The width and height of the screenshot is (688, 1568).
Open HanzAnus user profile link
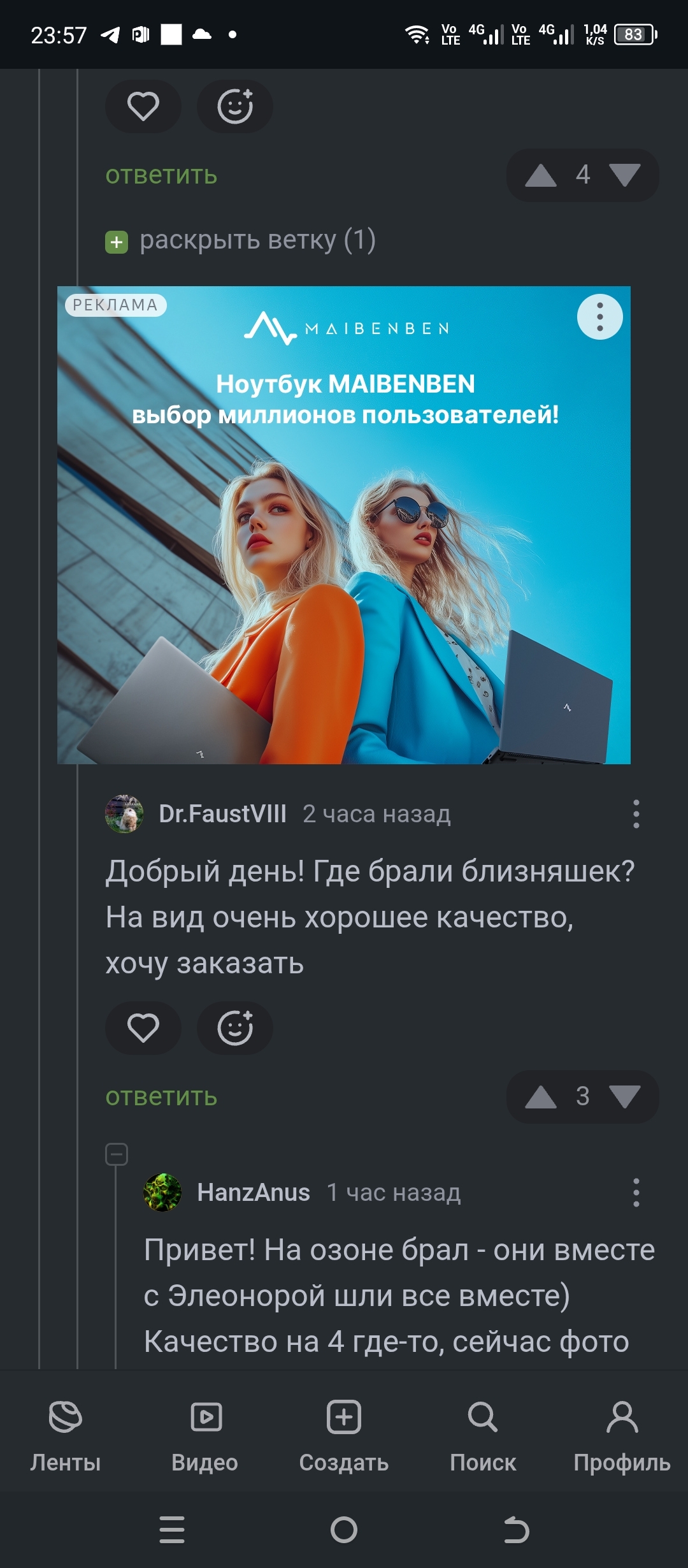coord(254,1193)
